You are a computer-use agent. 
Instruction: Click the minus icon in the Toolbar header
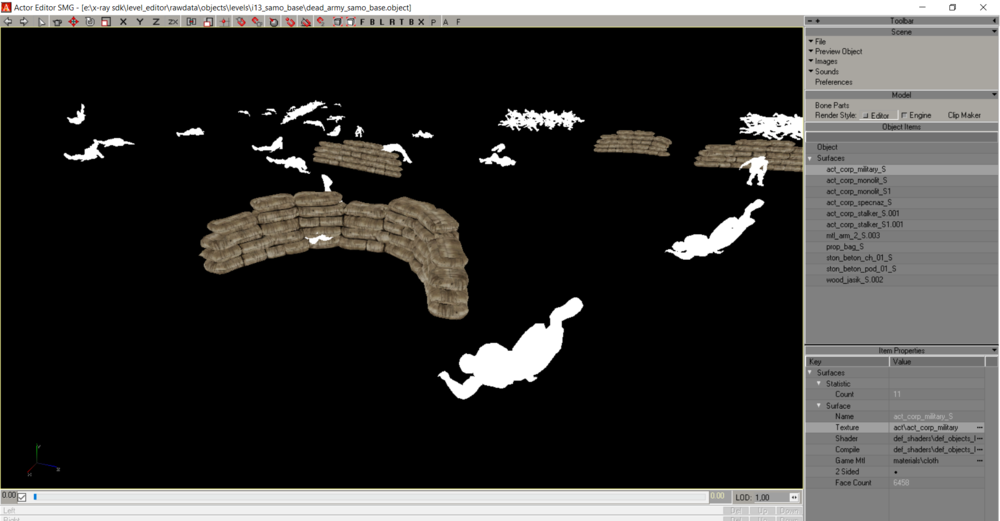tap(810, 21)
